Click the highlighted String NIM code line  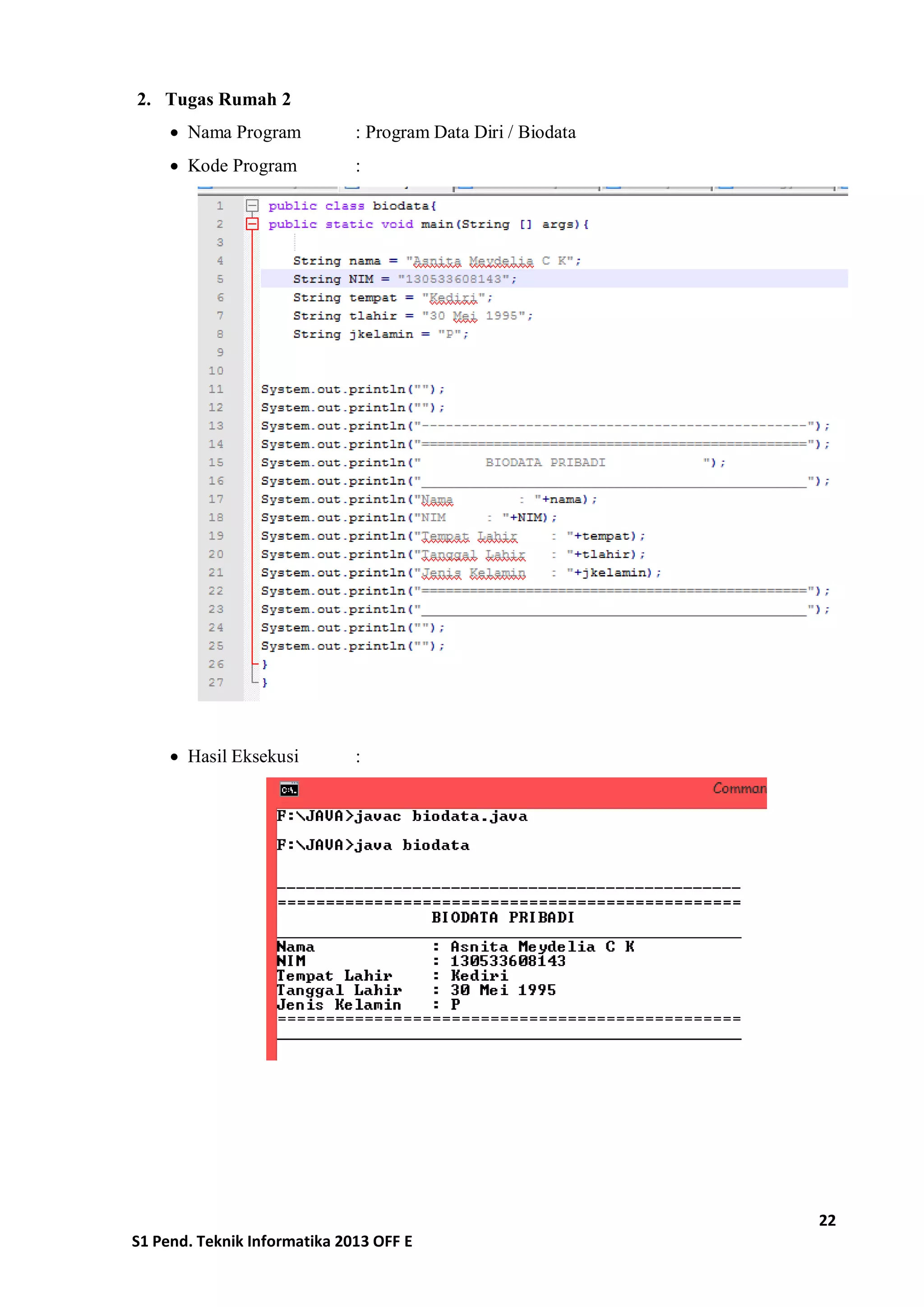[x=404, y=279]
